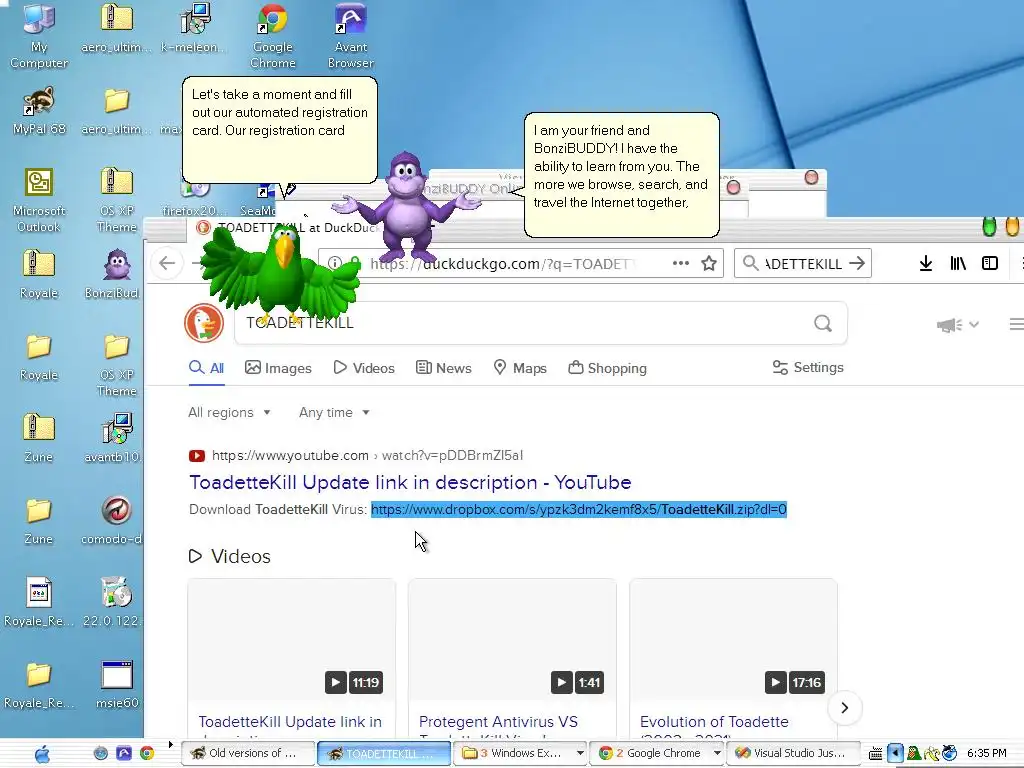Switch to Images search tab
1024x768 pixels.
pos(278,368)
